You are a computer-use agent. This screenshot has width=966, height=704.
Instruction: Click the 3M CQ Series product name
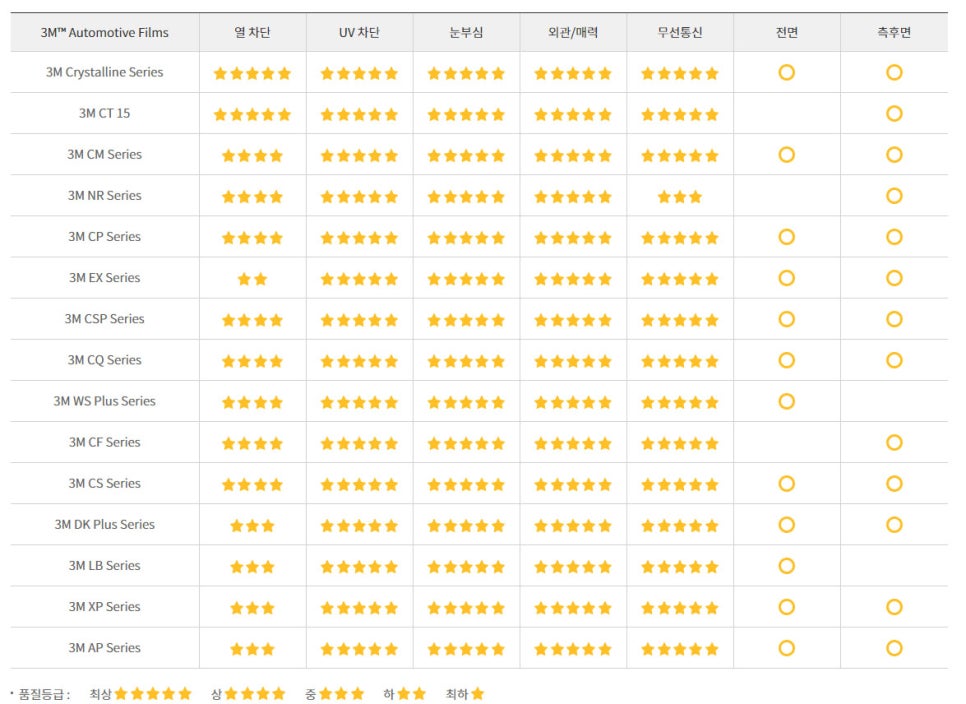104,360
